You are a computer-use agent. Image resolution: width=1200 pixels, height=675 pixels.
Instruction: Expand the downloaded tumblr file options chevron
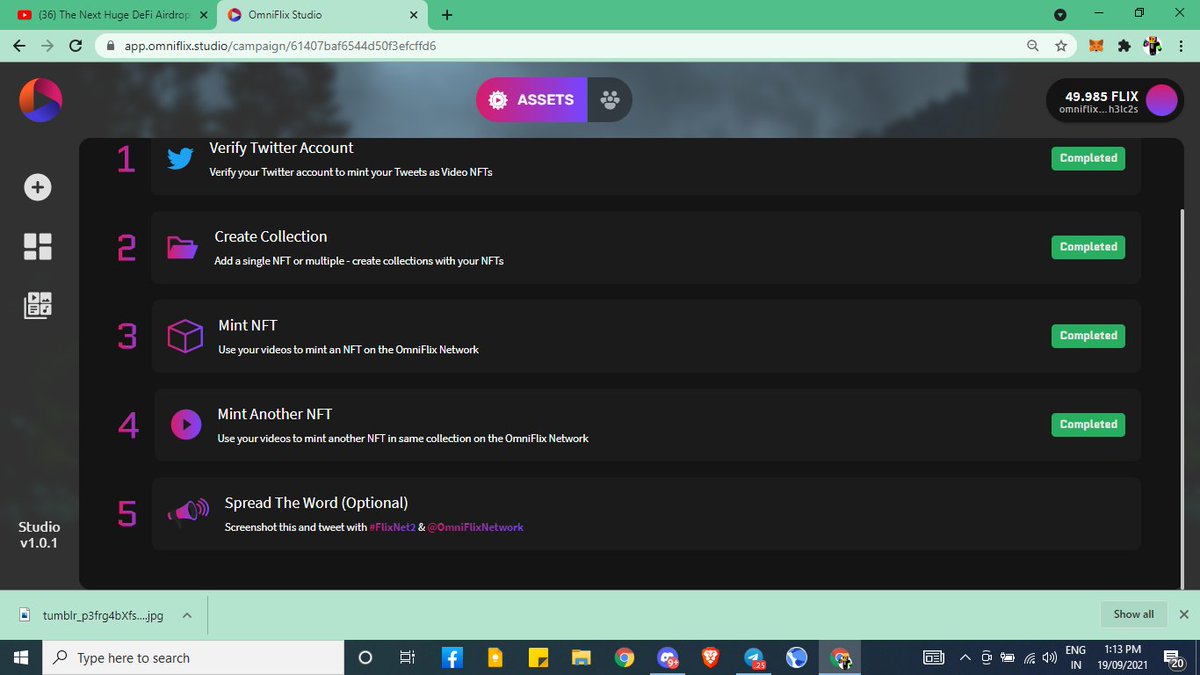point(187,615)
